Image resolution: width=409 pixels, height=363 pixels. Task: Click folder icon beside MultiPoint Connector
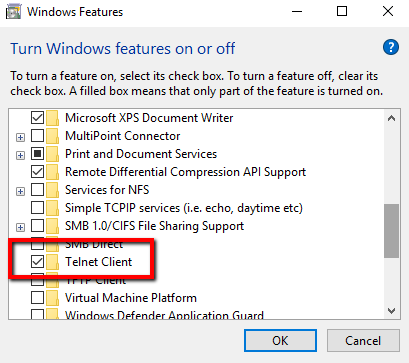click(x=52, y=136)
